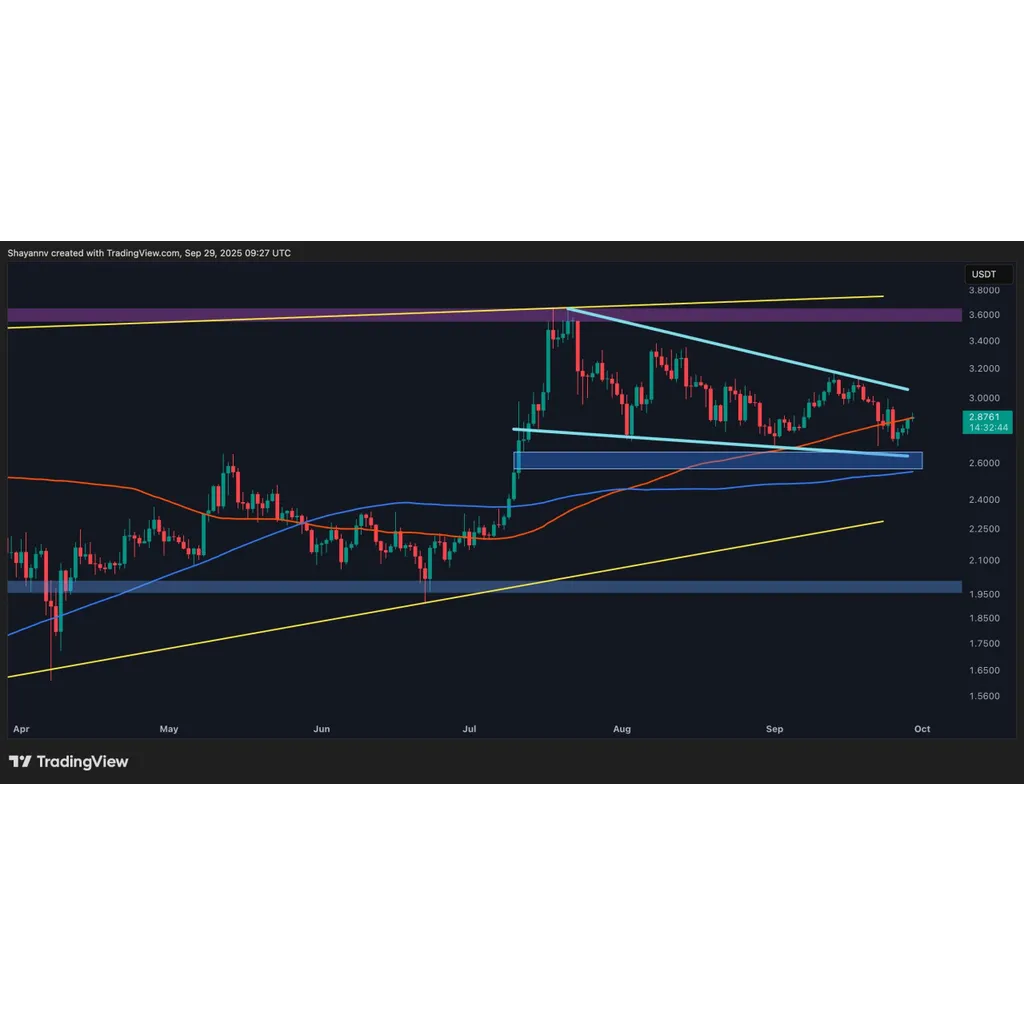
Task: Click the 1.5600 price axis label
Action: (984, 696)
